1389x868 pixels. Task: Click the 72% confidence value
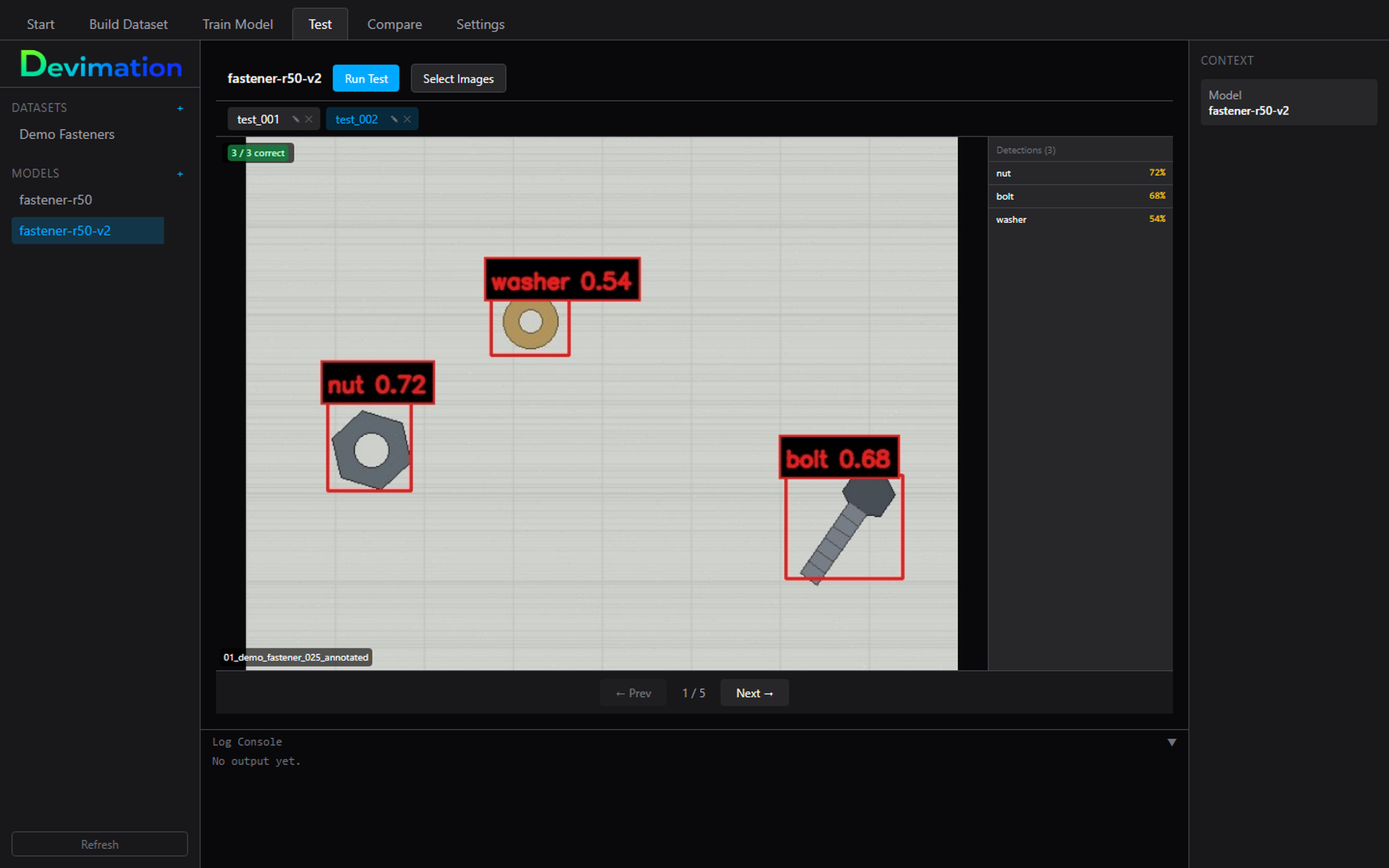pyautogui.click(x=1157, y=173)
